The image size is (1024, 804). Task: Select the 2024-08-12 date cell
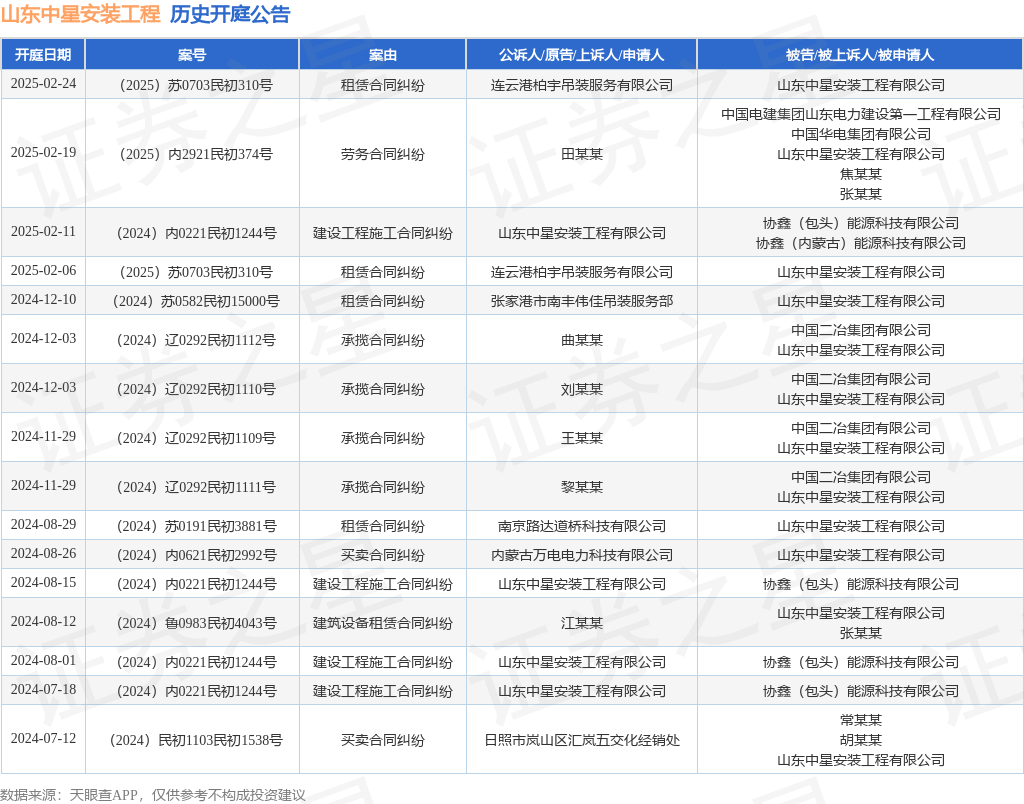[43, 622]
